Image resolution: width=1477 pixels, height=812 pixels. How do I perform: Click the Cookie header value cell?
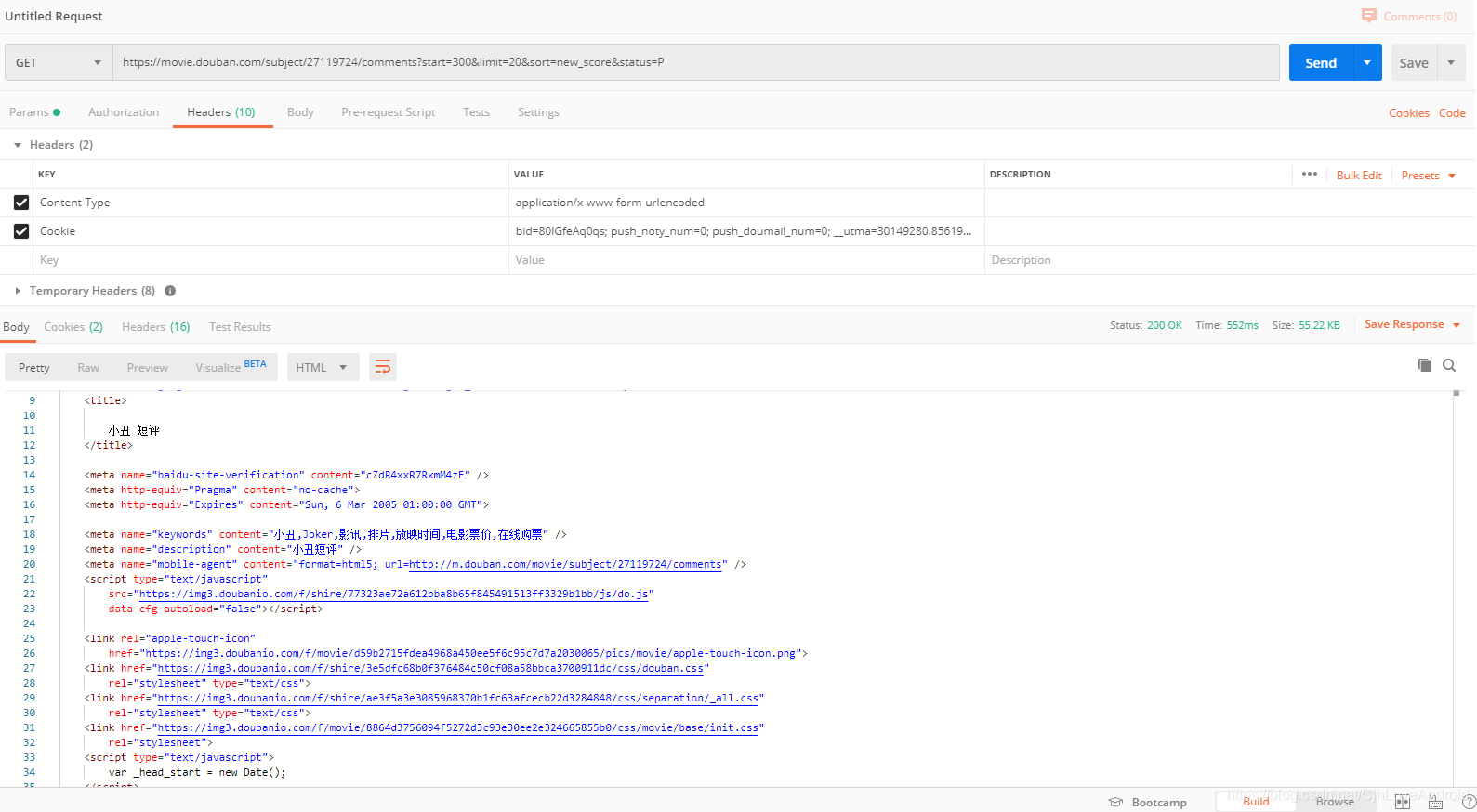(x=747, y=231)
